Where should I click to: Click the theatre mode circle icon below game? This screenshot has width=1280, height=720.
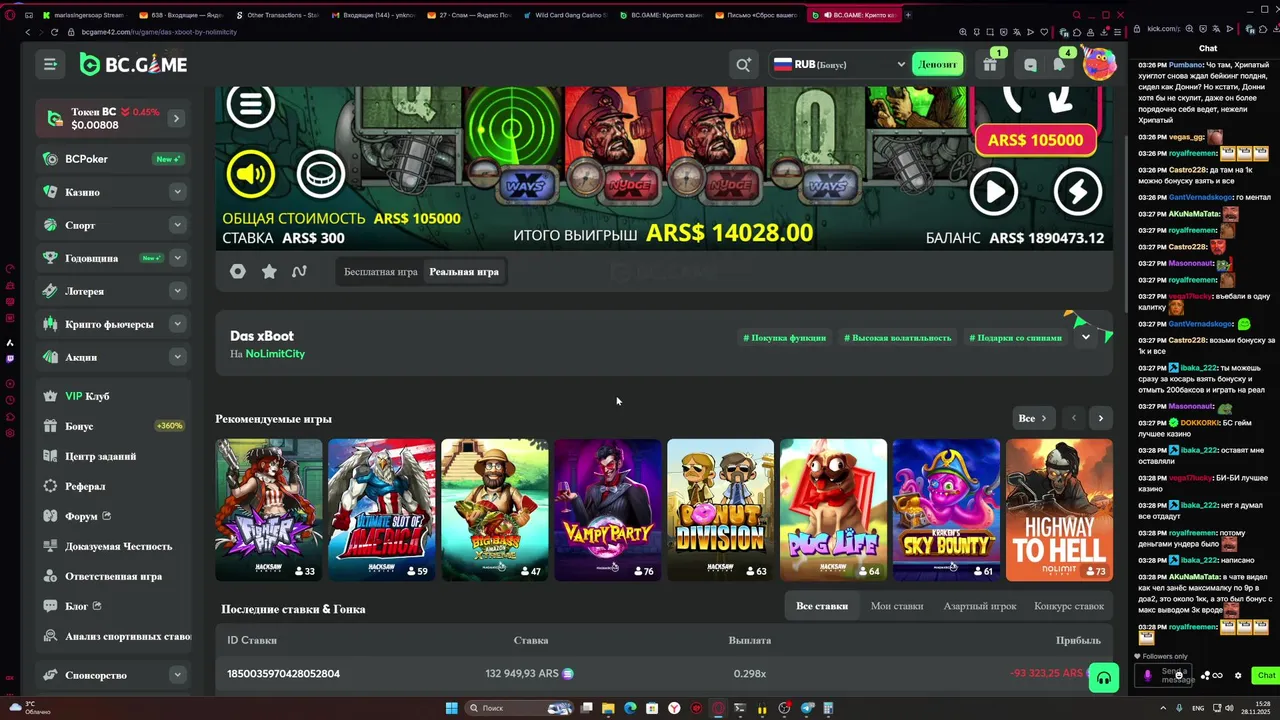238,271
